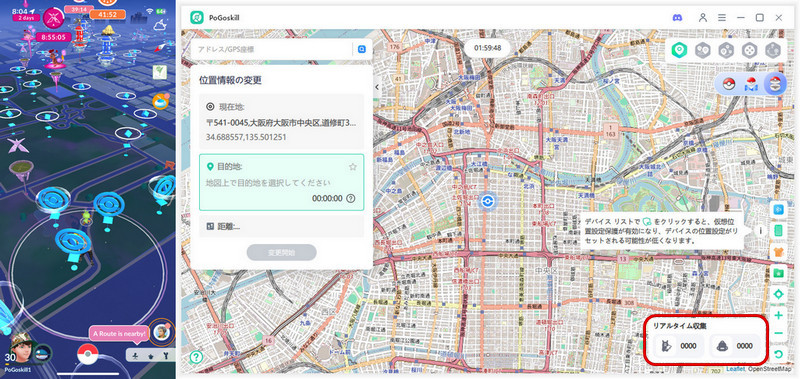
Task: Open the green folder icon in sidebar
Action: 779,273
